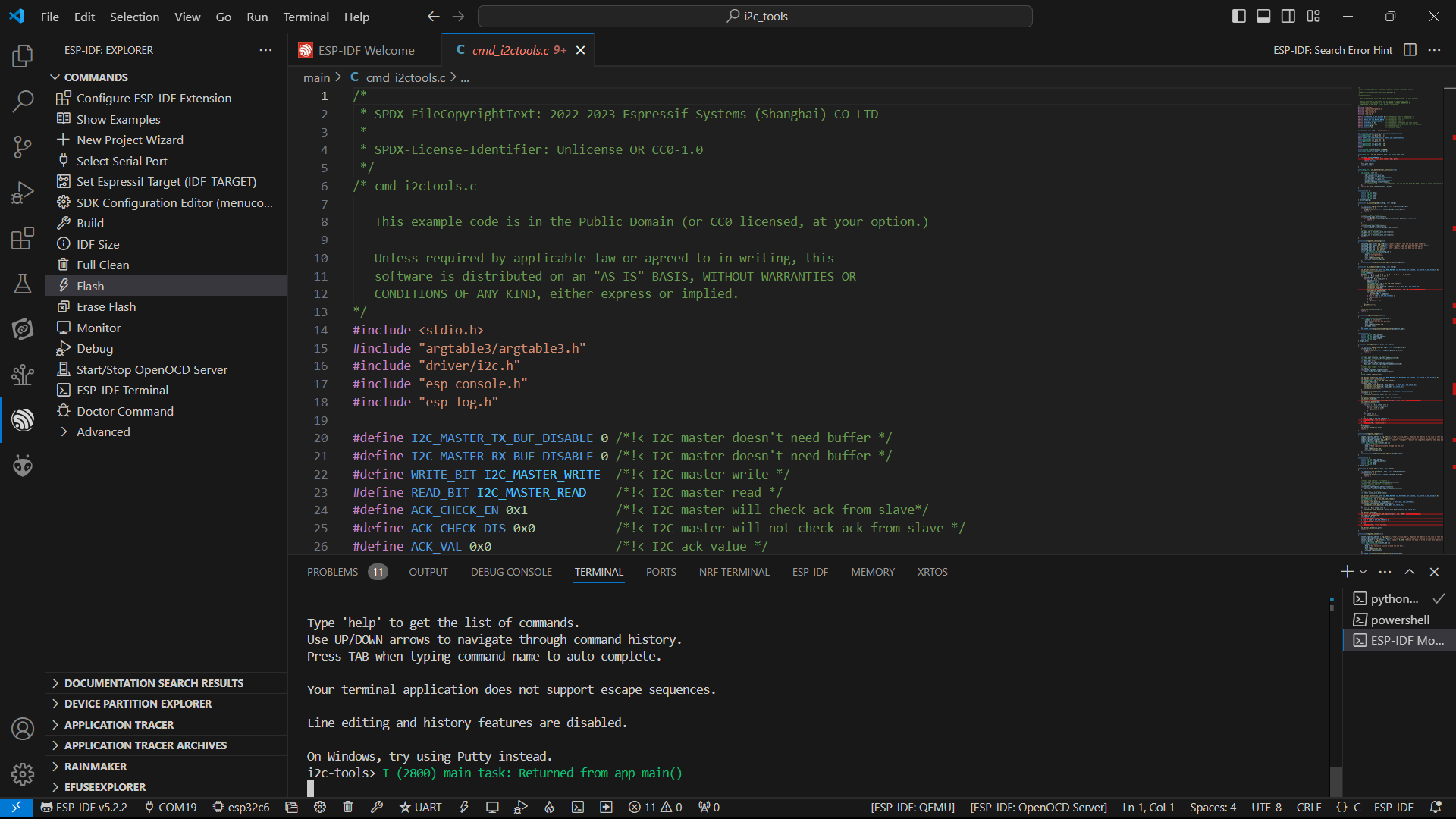The width and height of the screenshot is (1456, 819).
Task: Open the Terminal menu in menu bar
Action: coord(306,17)
